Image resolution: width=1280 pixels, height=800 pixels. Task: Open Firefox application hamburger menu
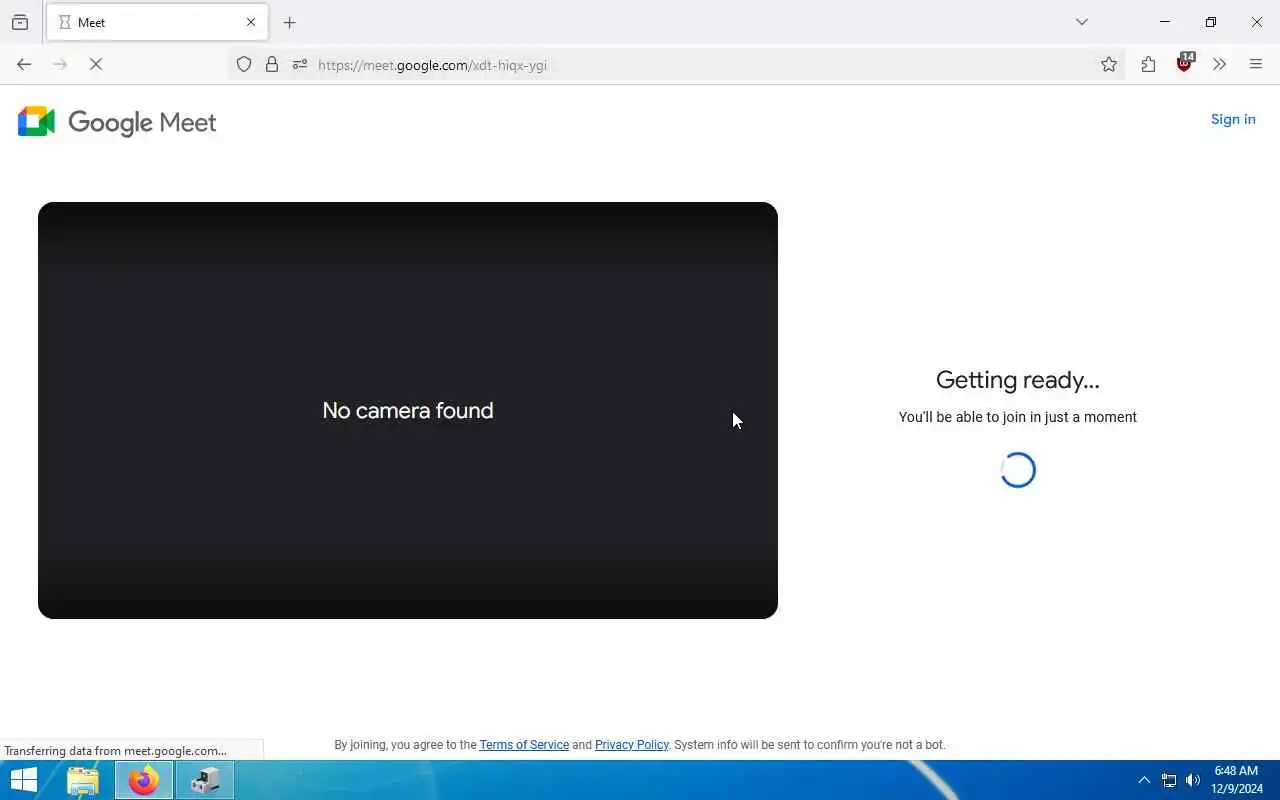coord(1256,65)
